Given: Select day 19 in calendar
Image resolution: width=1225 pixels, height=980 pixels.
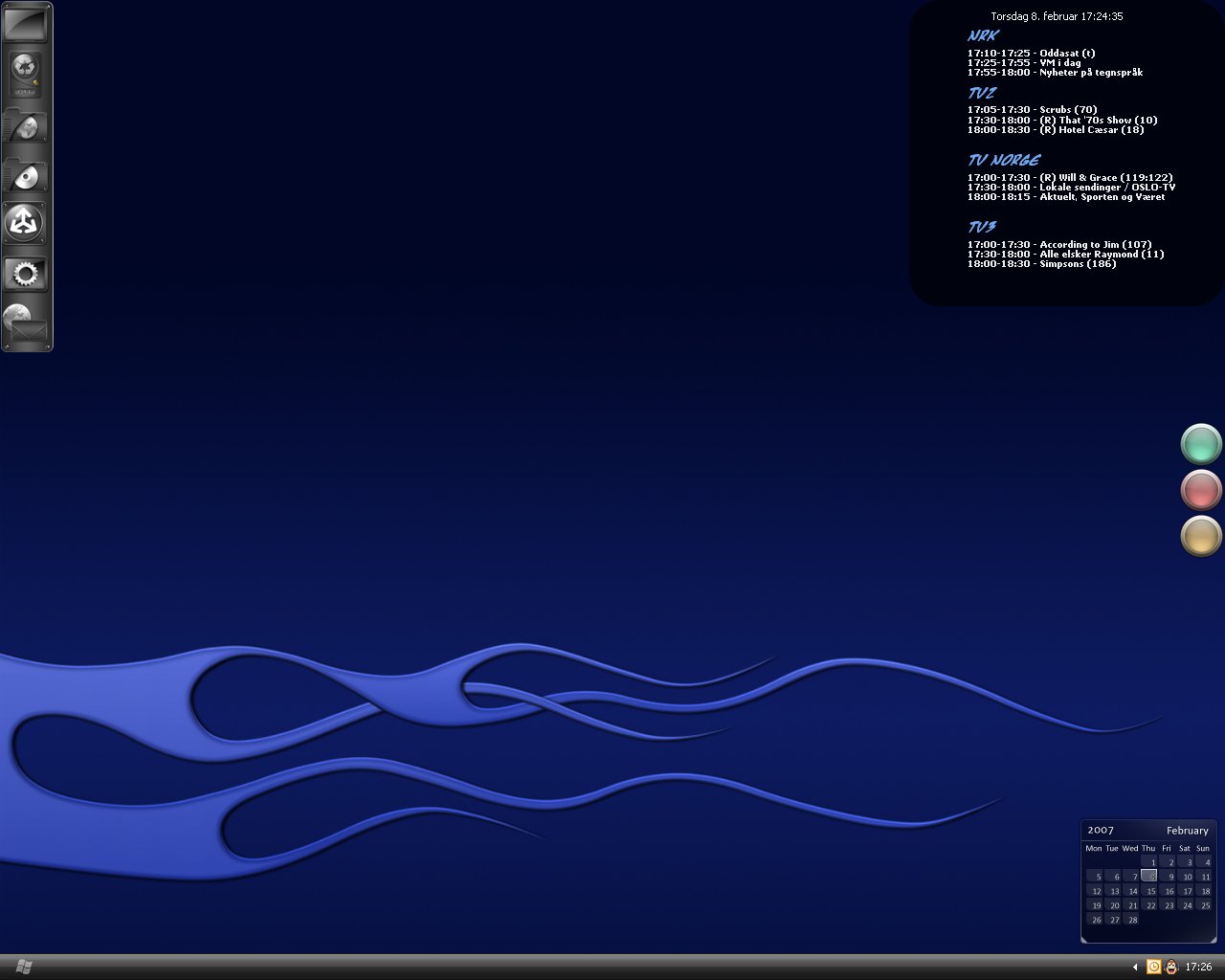Looking at the screenshot, I should (1095, 904).
